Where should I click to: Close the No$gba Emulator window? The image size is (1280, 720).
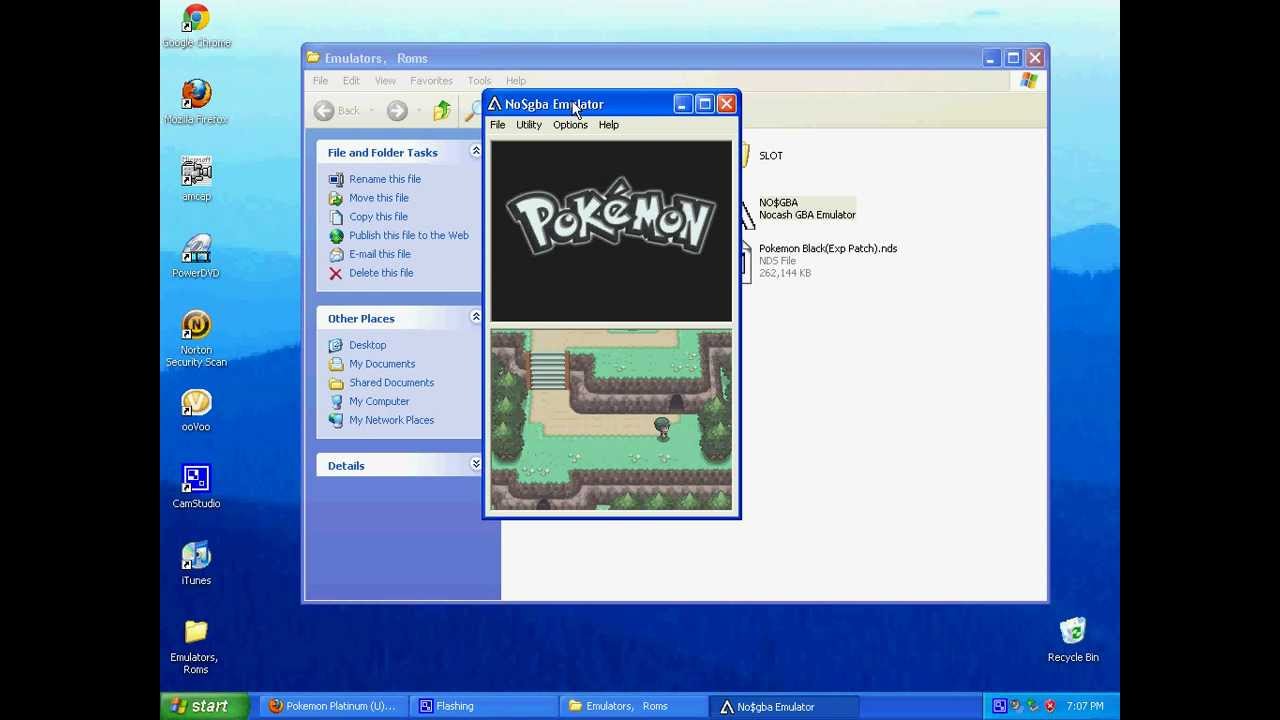(727, 104)
